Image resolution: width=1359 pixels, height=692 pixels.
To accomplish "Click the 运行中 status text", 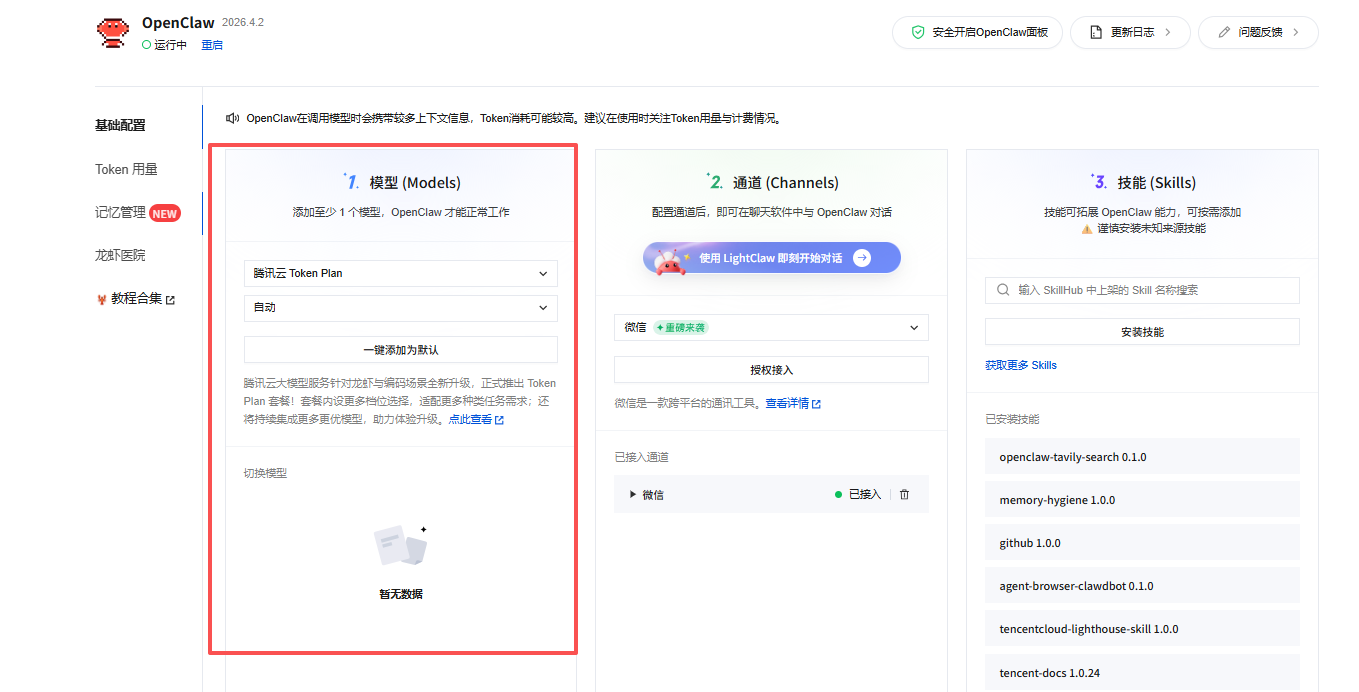I will (170, 45).
